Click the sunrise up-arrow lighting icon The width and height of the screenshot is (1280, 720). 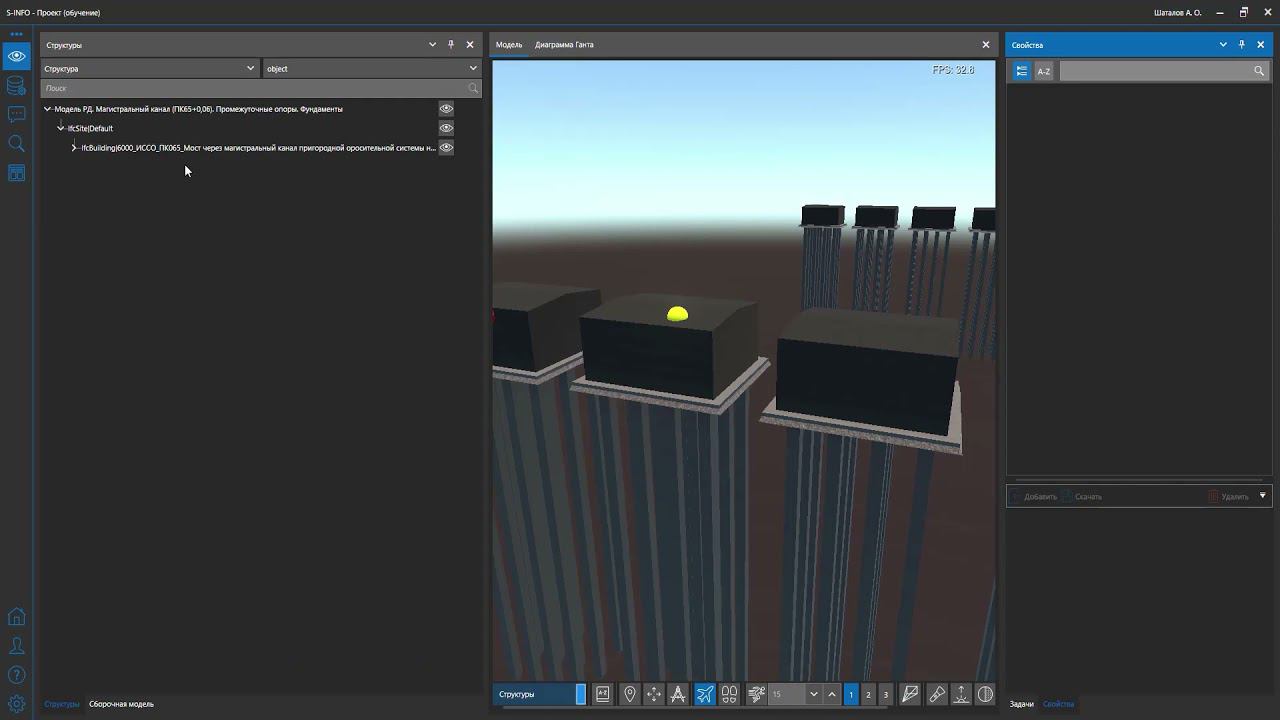[961, 694]
